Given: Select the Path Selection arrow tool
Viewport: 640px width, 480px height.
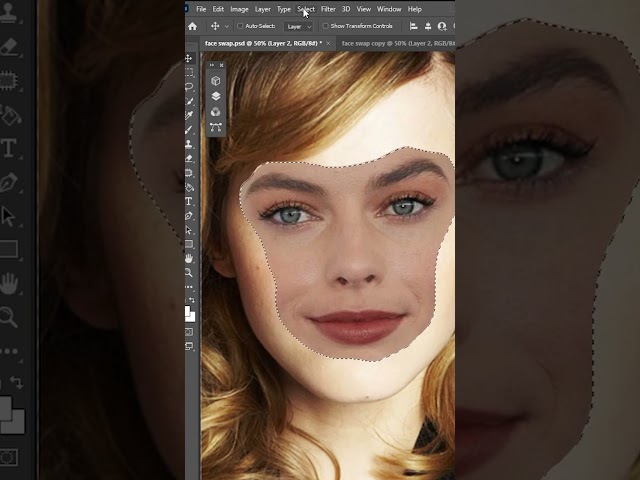Looking at the screenshot, I should point(189,230).
